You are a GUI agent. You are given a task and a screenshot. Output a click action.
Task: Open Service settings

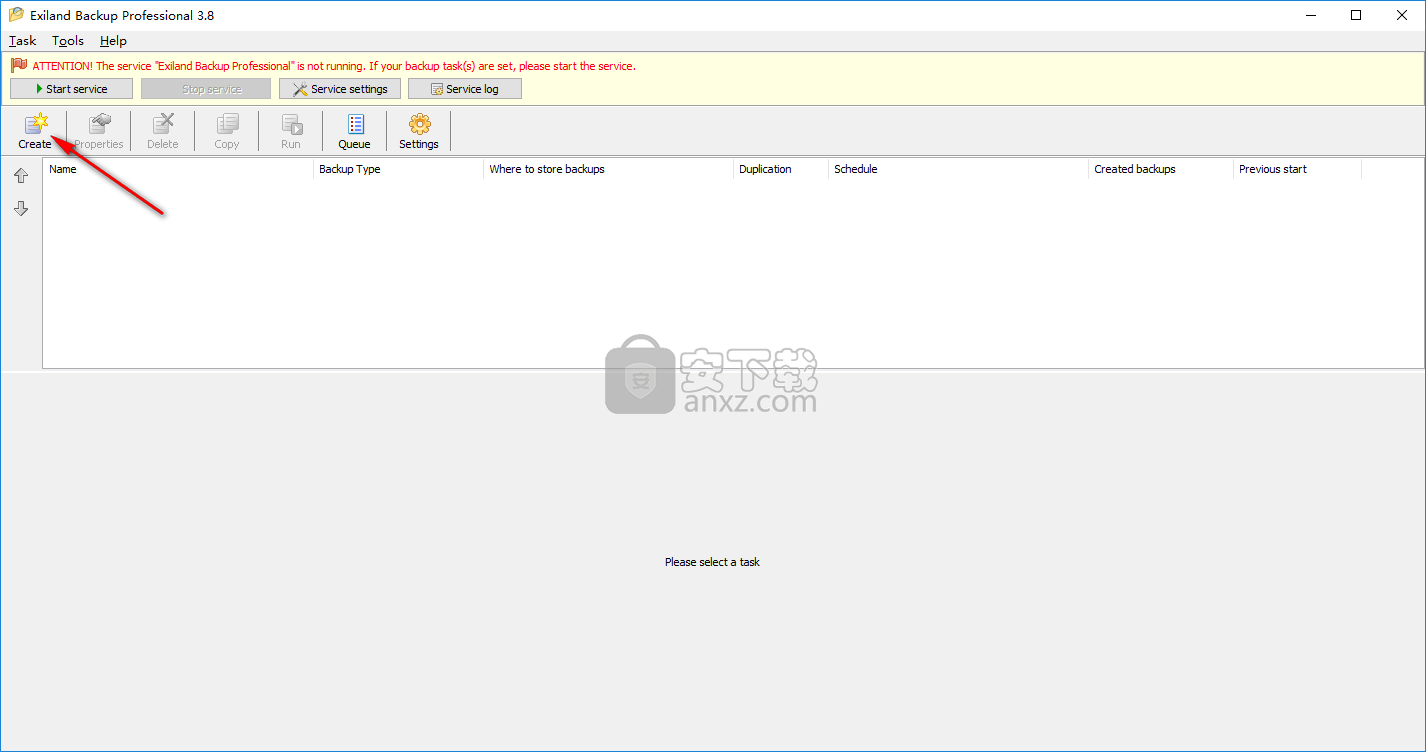pyautogui.click(x=340, y=89)
